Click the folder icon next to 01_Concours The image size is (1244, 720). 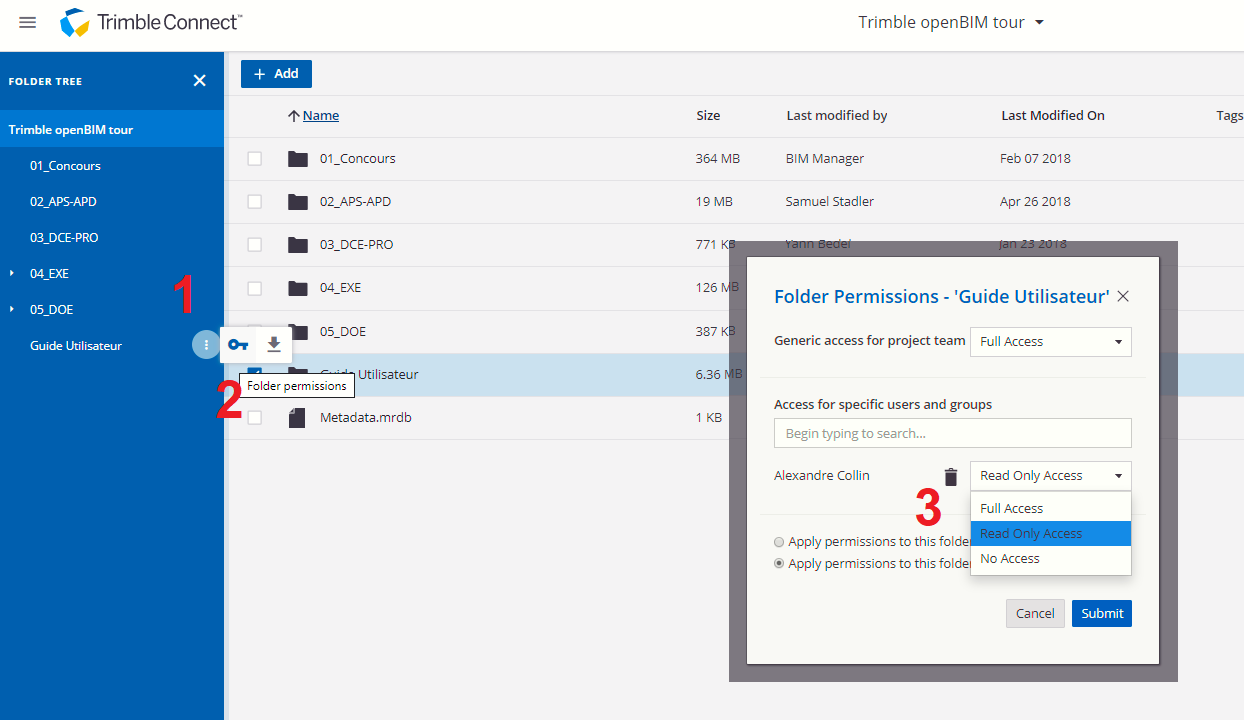click(x=297, y=158)
